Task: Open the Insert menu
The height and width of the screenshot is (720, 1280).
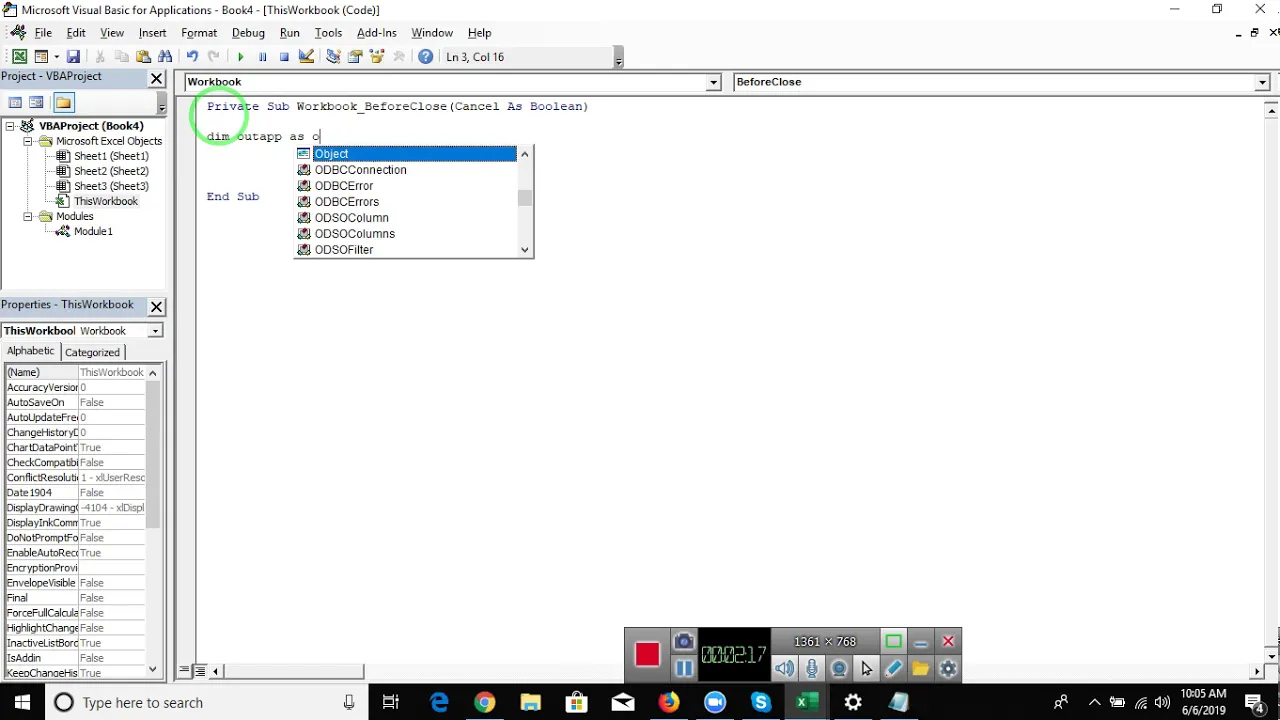Action: (152, 33)
